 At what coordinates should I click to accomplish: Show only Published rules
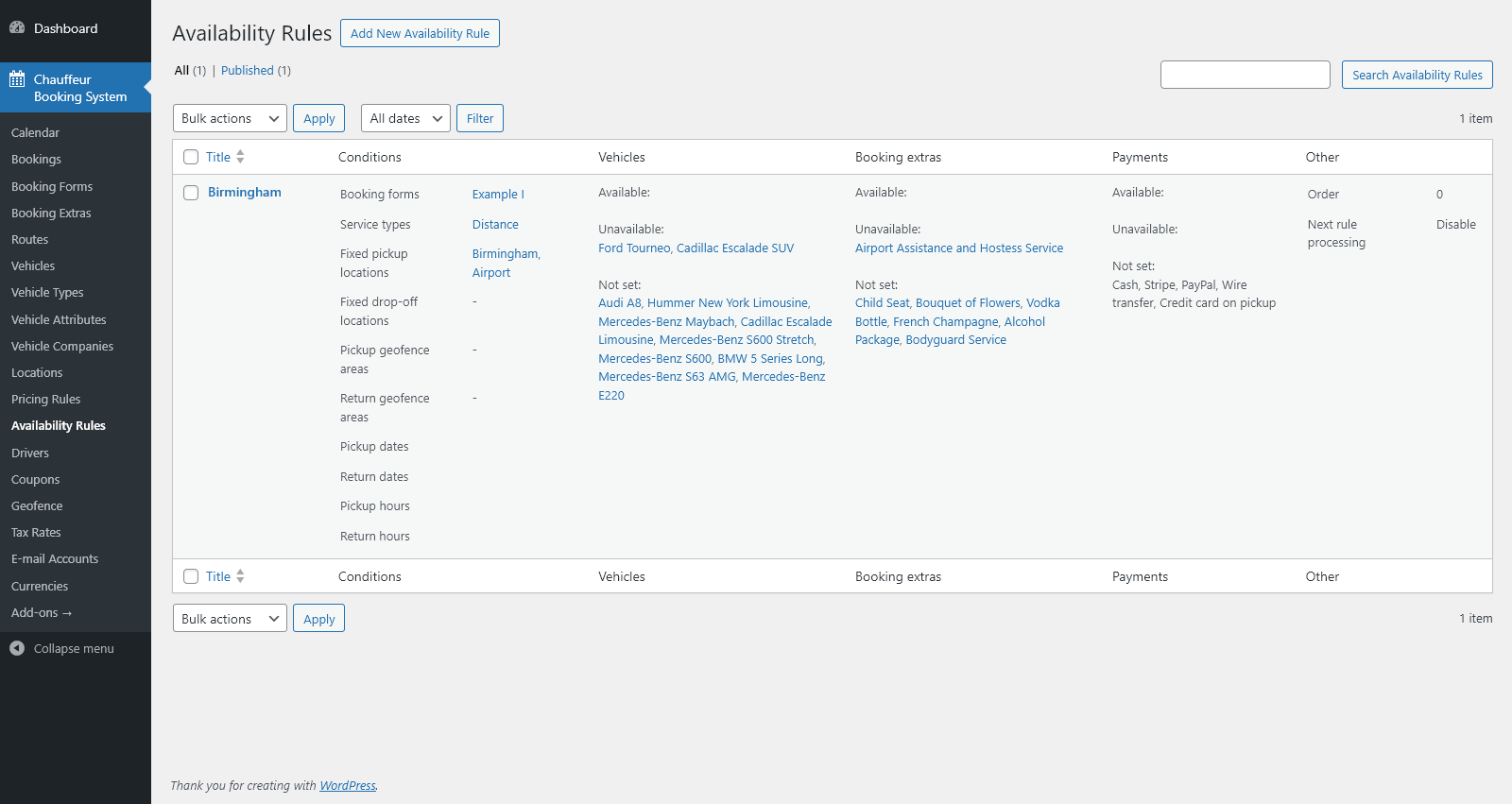[x=247, y=70]
